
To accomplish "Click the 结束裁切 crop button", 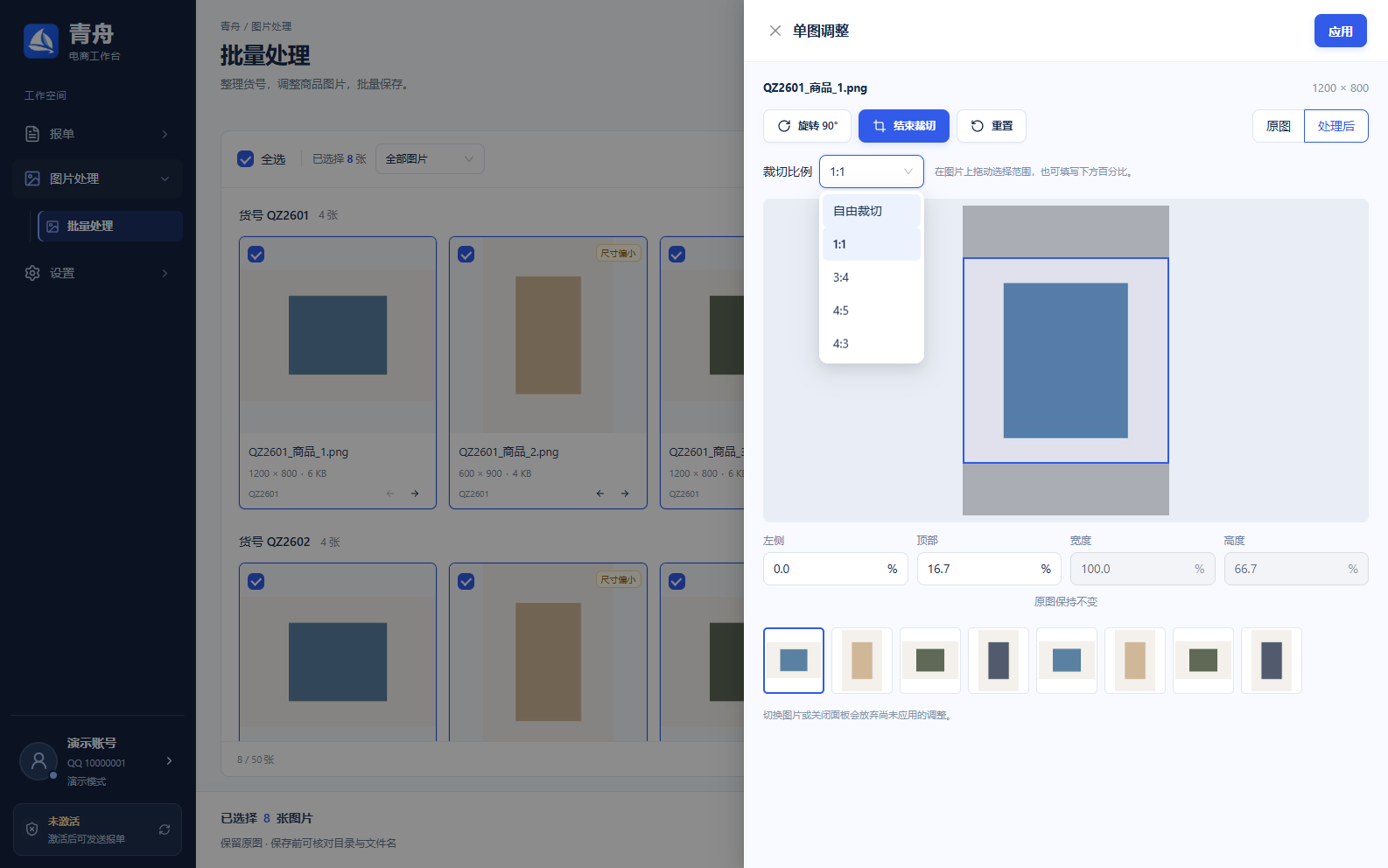I will click(x=904, y=126).
